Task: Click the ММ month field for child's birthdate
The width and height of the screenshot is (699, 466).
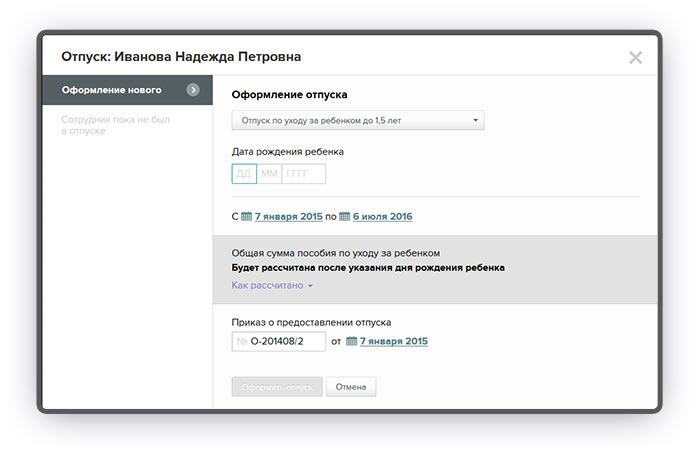Action: (x=269, y=174)
